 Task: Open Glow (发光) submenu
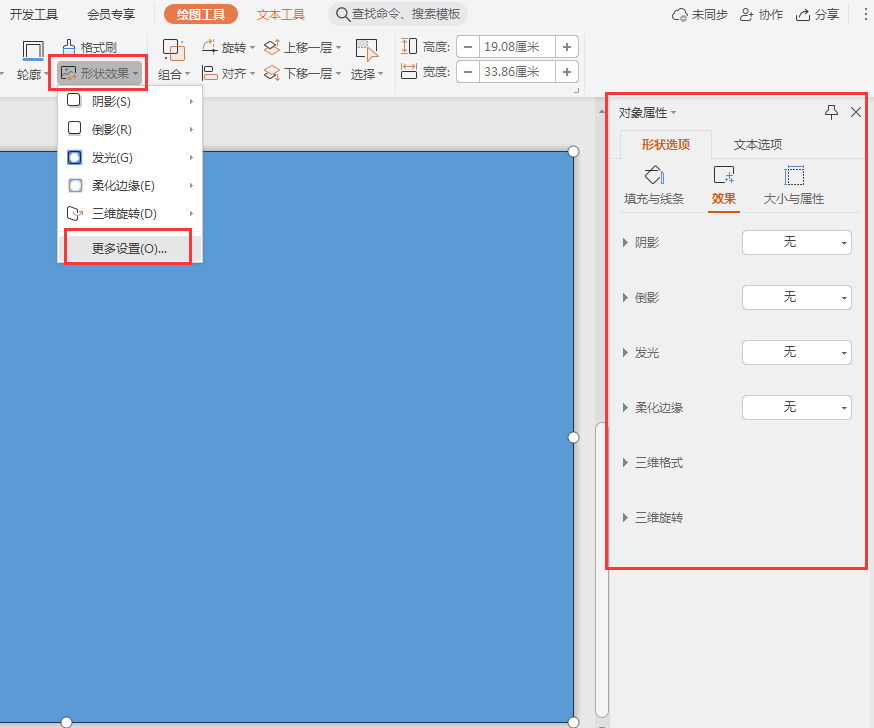coord(129,158)
